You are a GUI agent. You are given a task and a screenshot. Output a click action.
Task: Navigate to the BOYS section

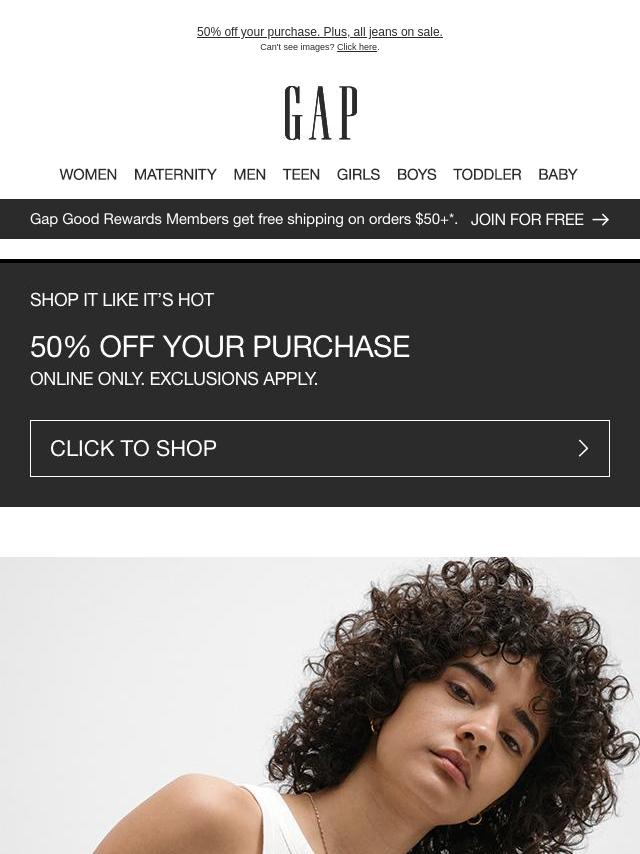click(417, 174)
